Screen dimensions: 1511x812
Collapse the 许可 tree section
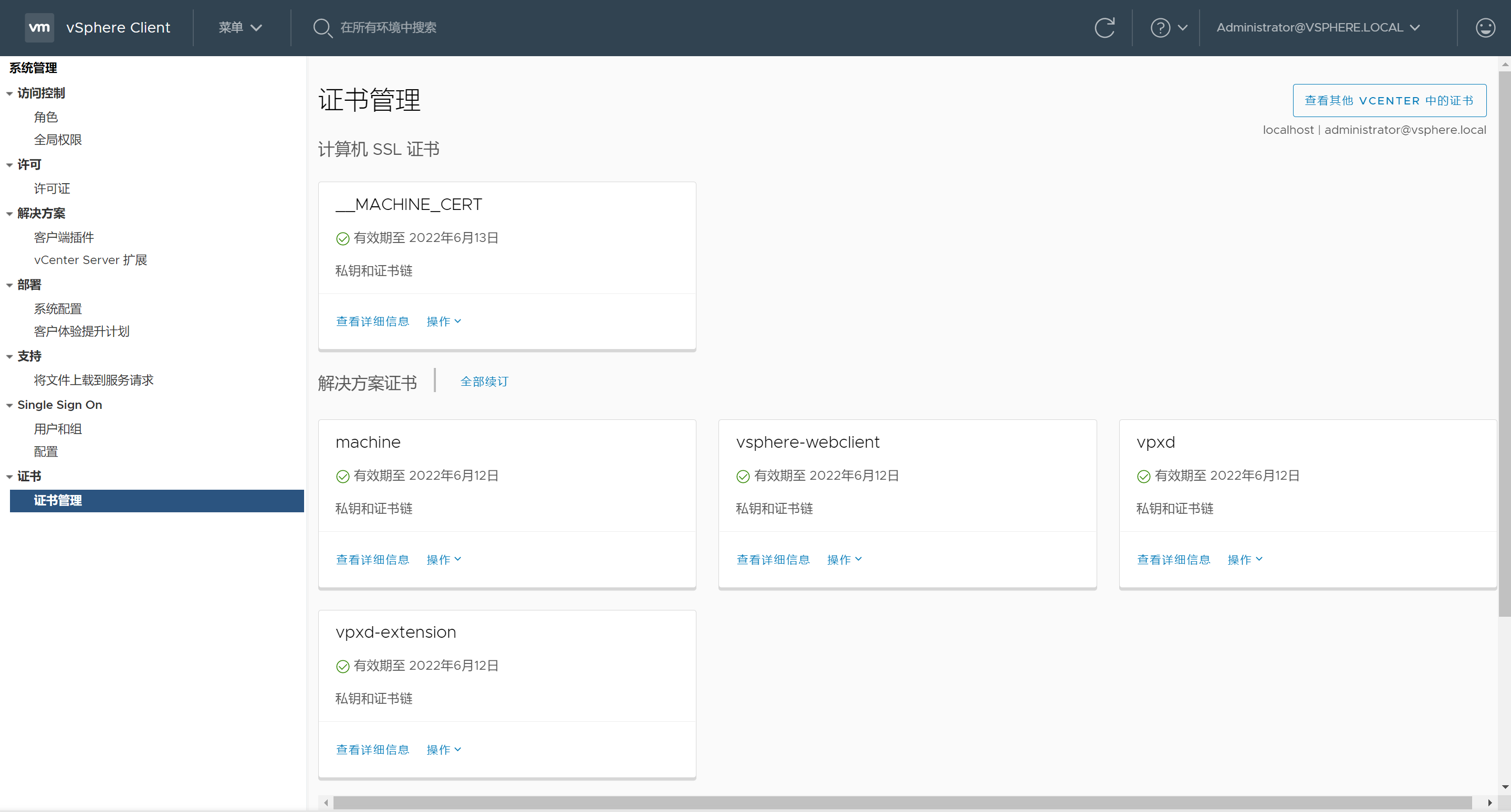9,165
